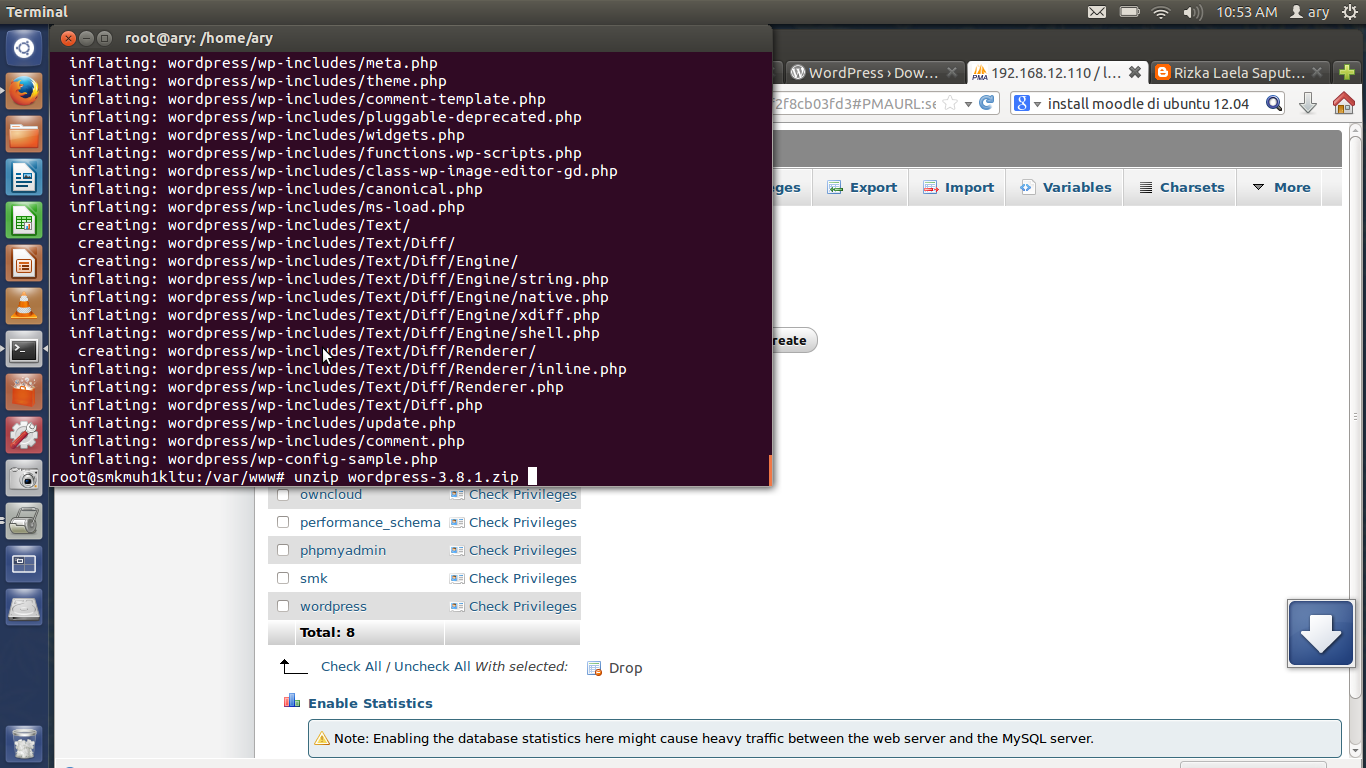Open LibreOffice Impress from the launcher
Screen dimensions: 1366x768
(x=24, y=264)
